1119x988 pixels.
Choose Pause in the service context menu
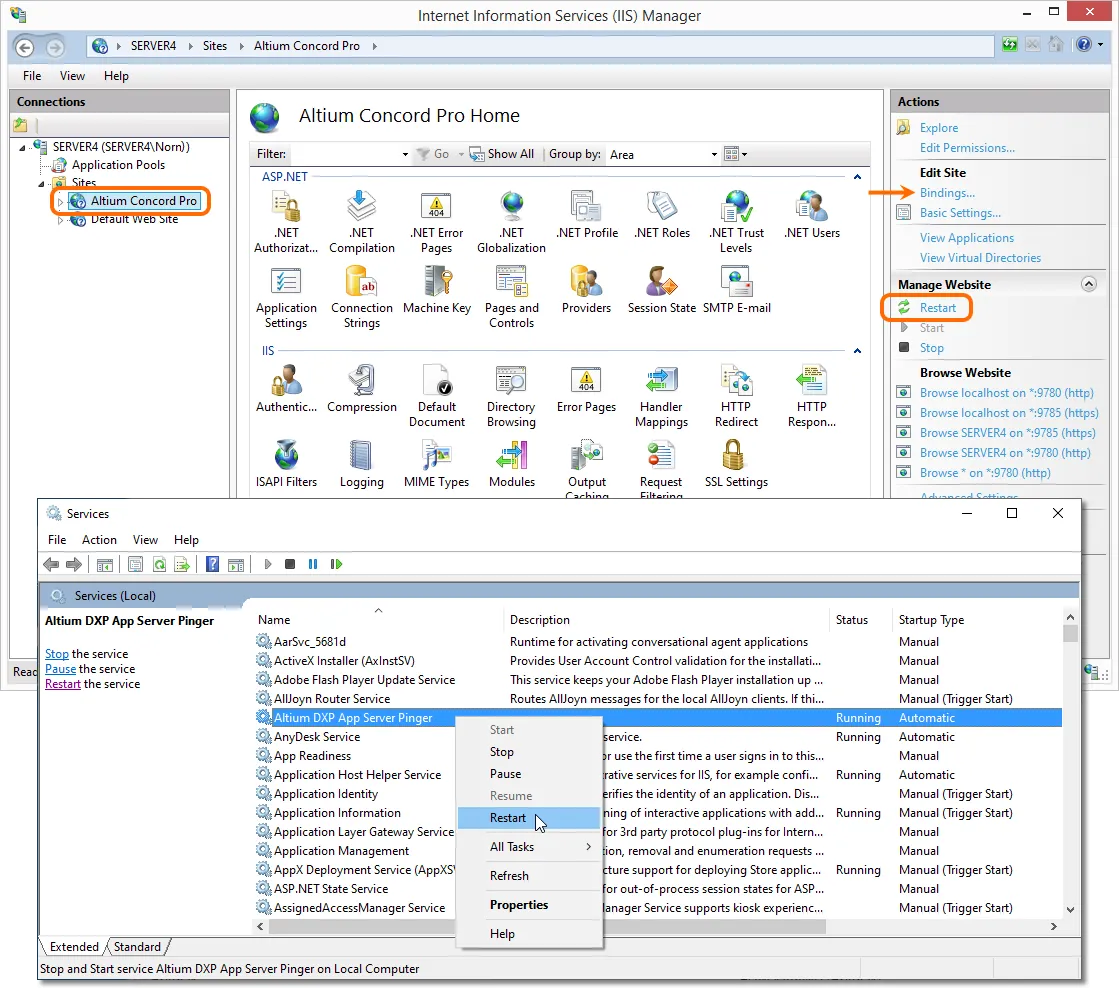point(529,774)
